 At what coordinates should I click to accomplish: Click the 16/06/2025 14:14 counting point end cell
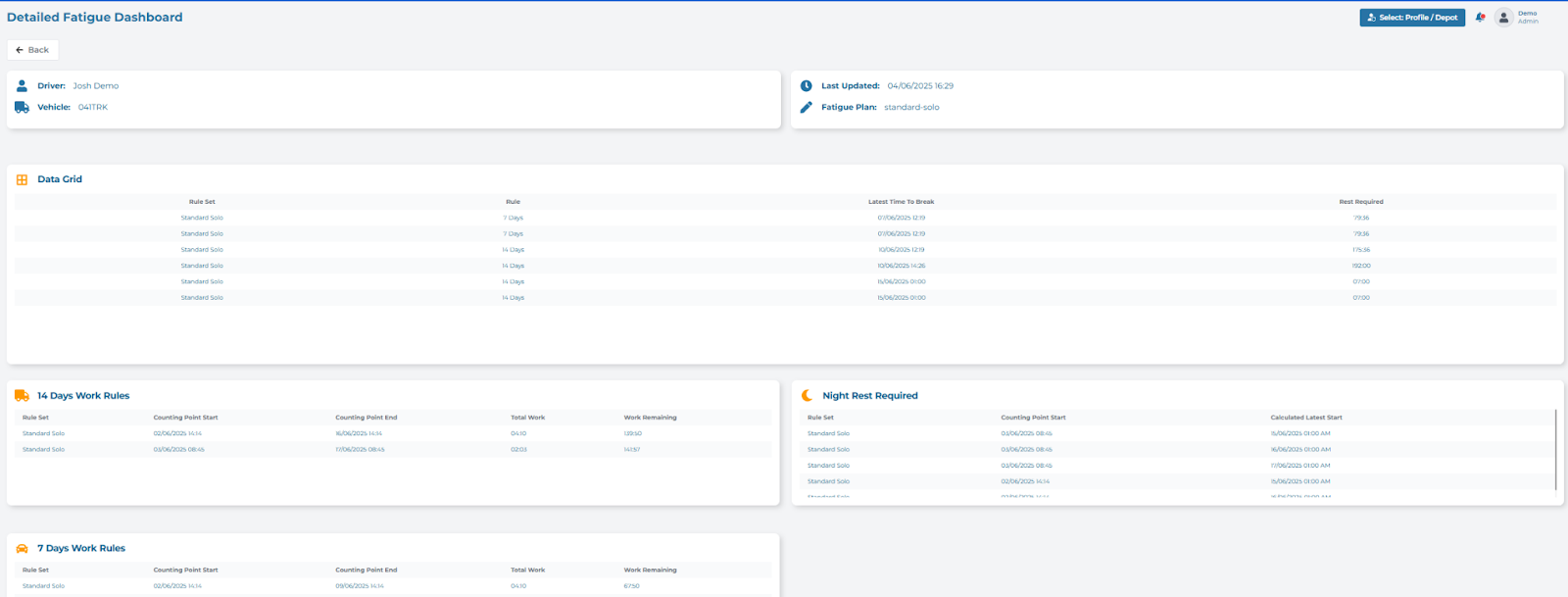coord(359,433)
